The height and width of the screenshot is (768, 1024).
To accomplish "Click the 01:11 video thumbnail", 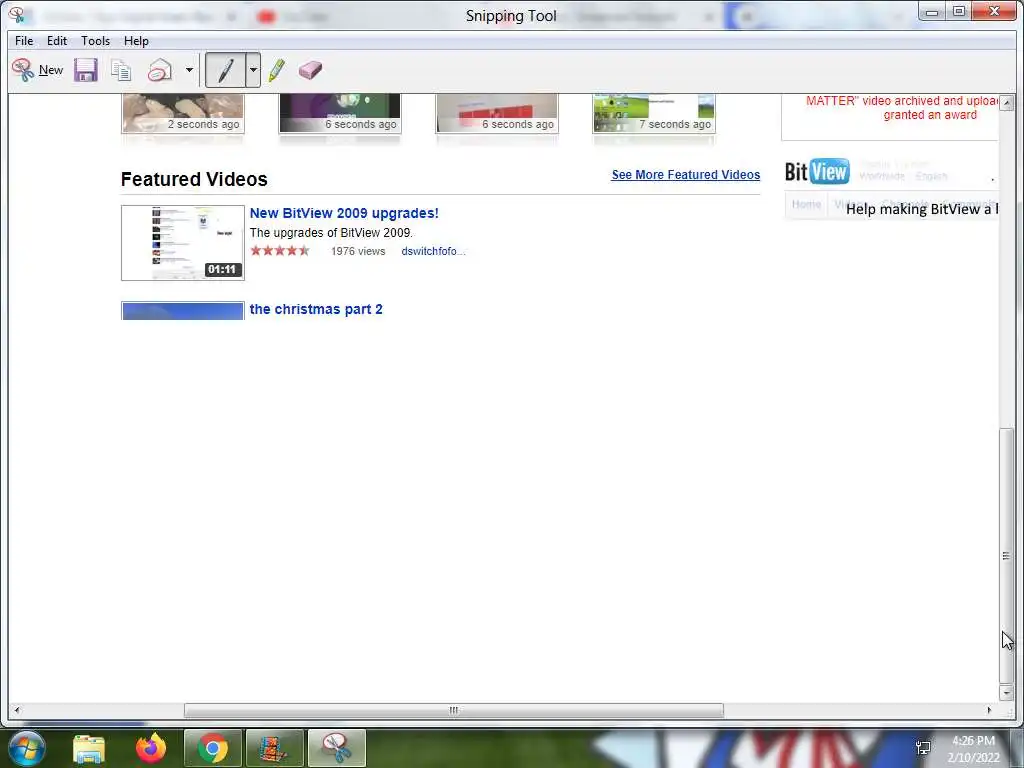I will click(x=183, y=243).
